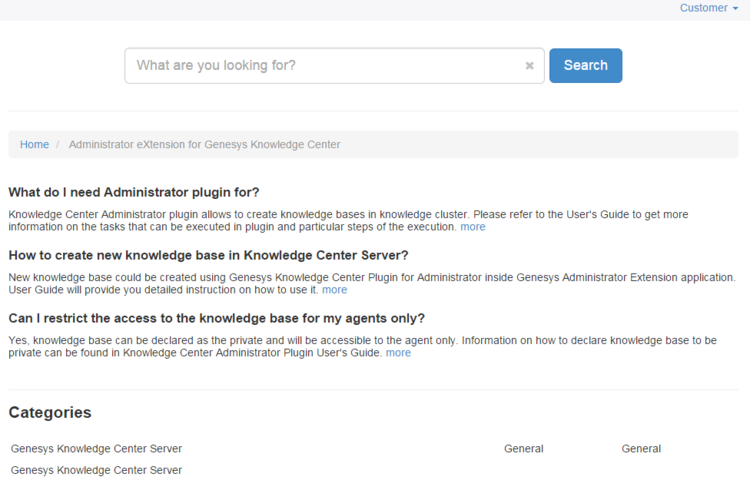
Task: Select the 'Genesys Knowledge Center Server' category below the first one
Action: [96, 470]
